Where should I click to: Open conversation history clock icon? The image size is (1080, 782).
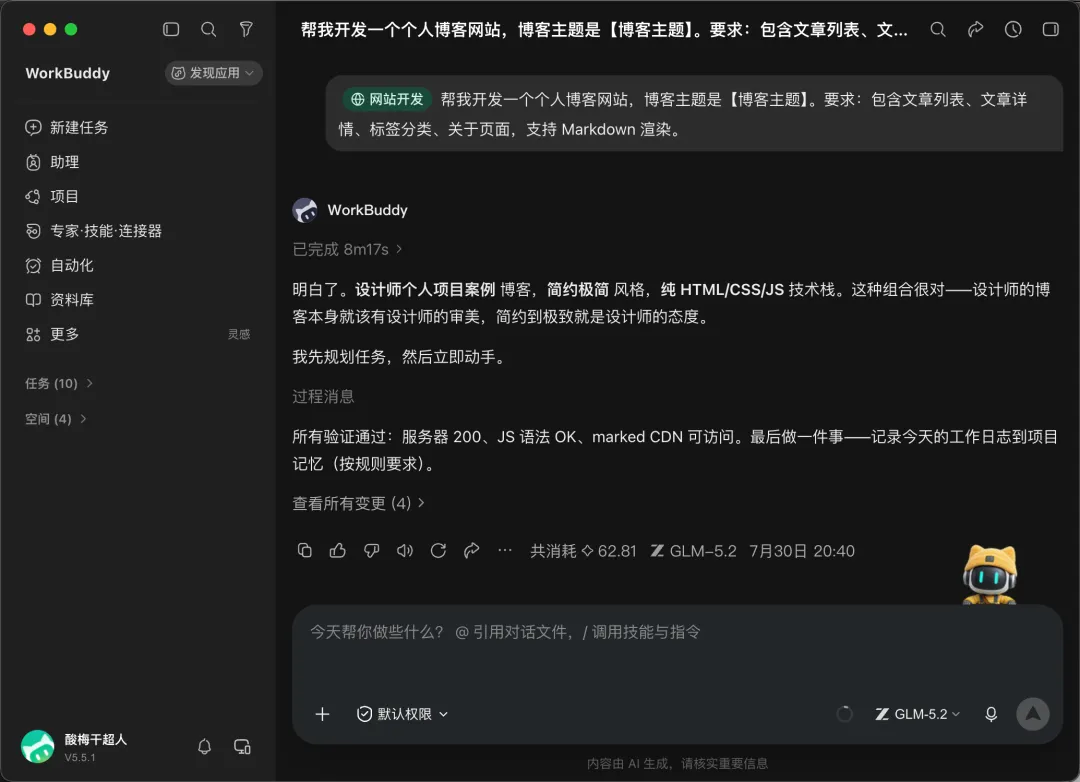tap(1012, 29)
